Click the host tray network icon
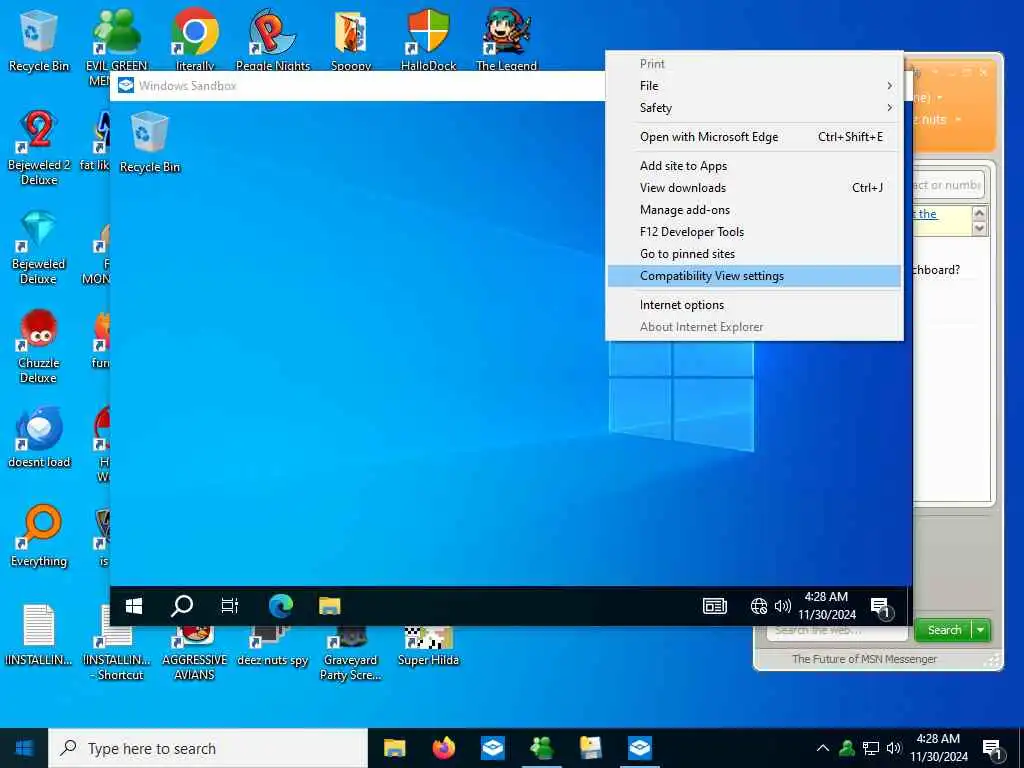Image resolution: width=1024 pixels, height=768 pixels. [871, 748]
